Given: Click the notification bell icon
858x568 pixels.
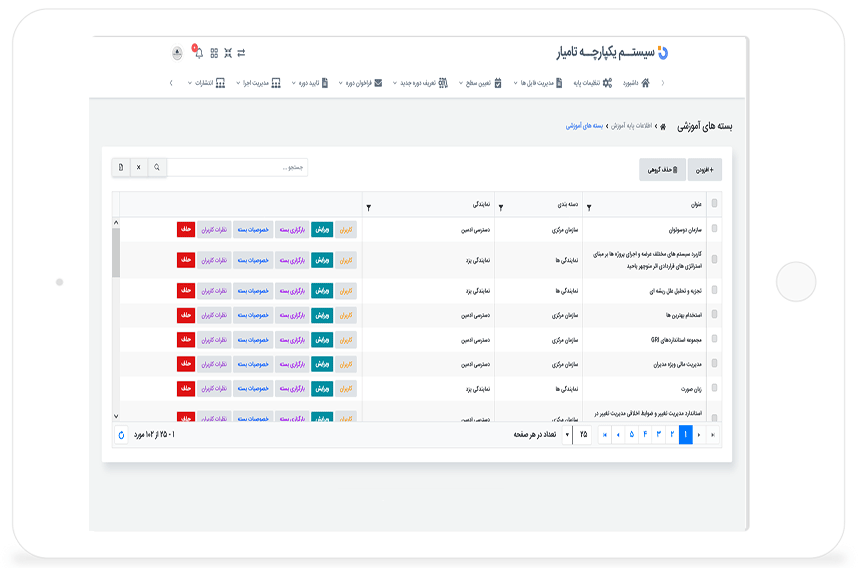Looking at the screenshot, I should coord(198,52).
